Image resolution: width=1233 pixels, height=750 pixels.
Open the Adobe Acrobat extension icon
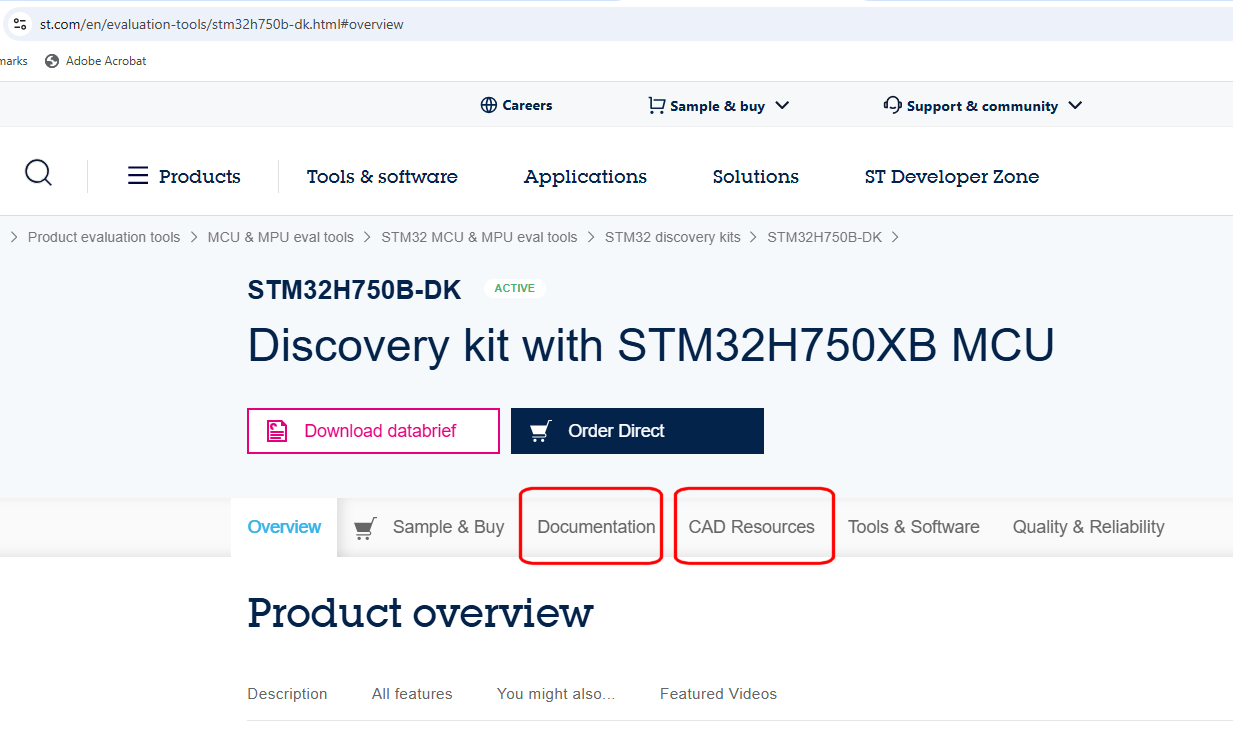(x=50, y=60)
